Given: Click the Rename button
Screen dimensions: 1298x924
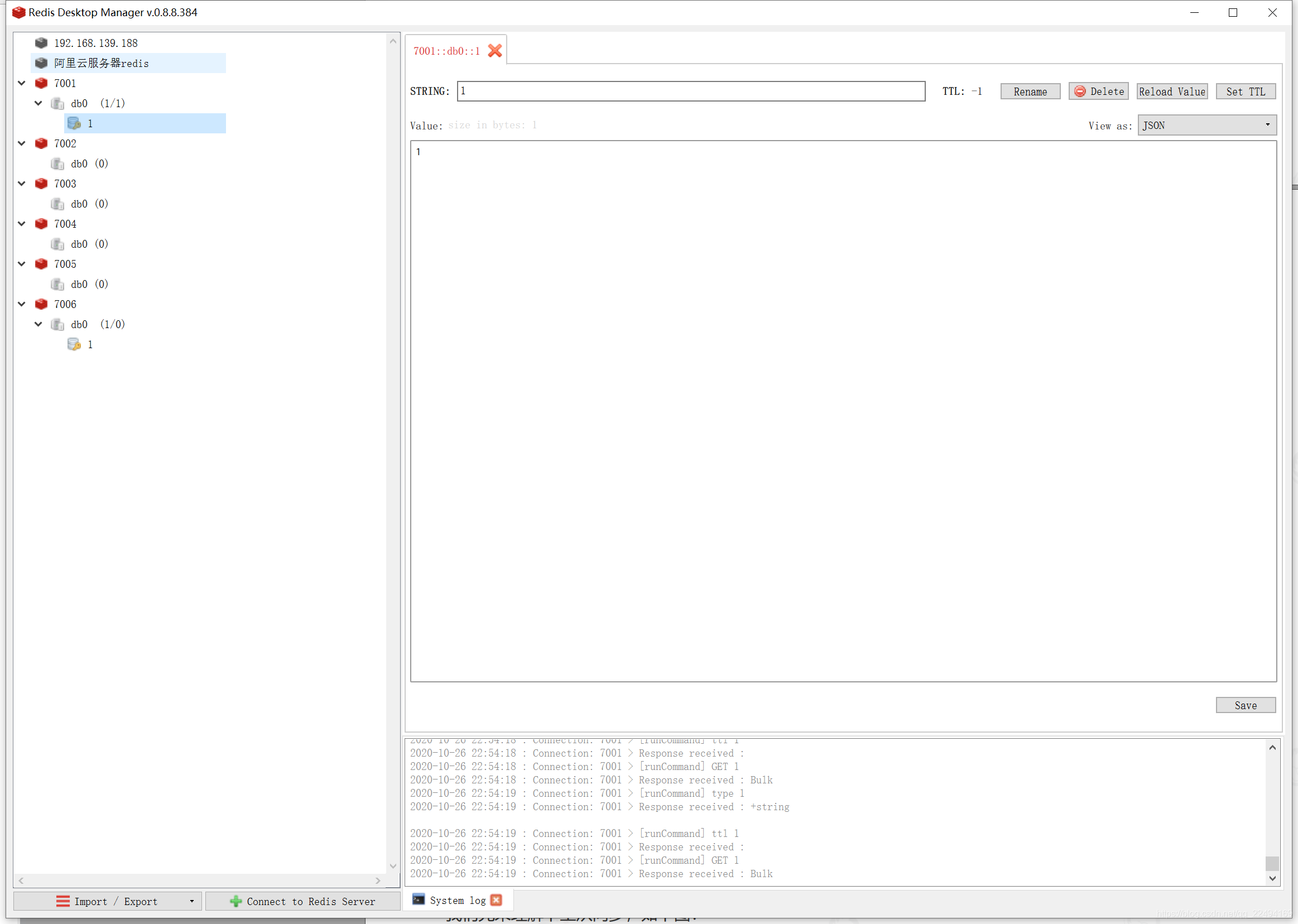Looking at the screenshot, I should (1030, 92).
